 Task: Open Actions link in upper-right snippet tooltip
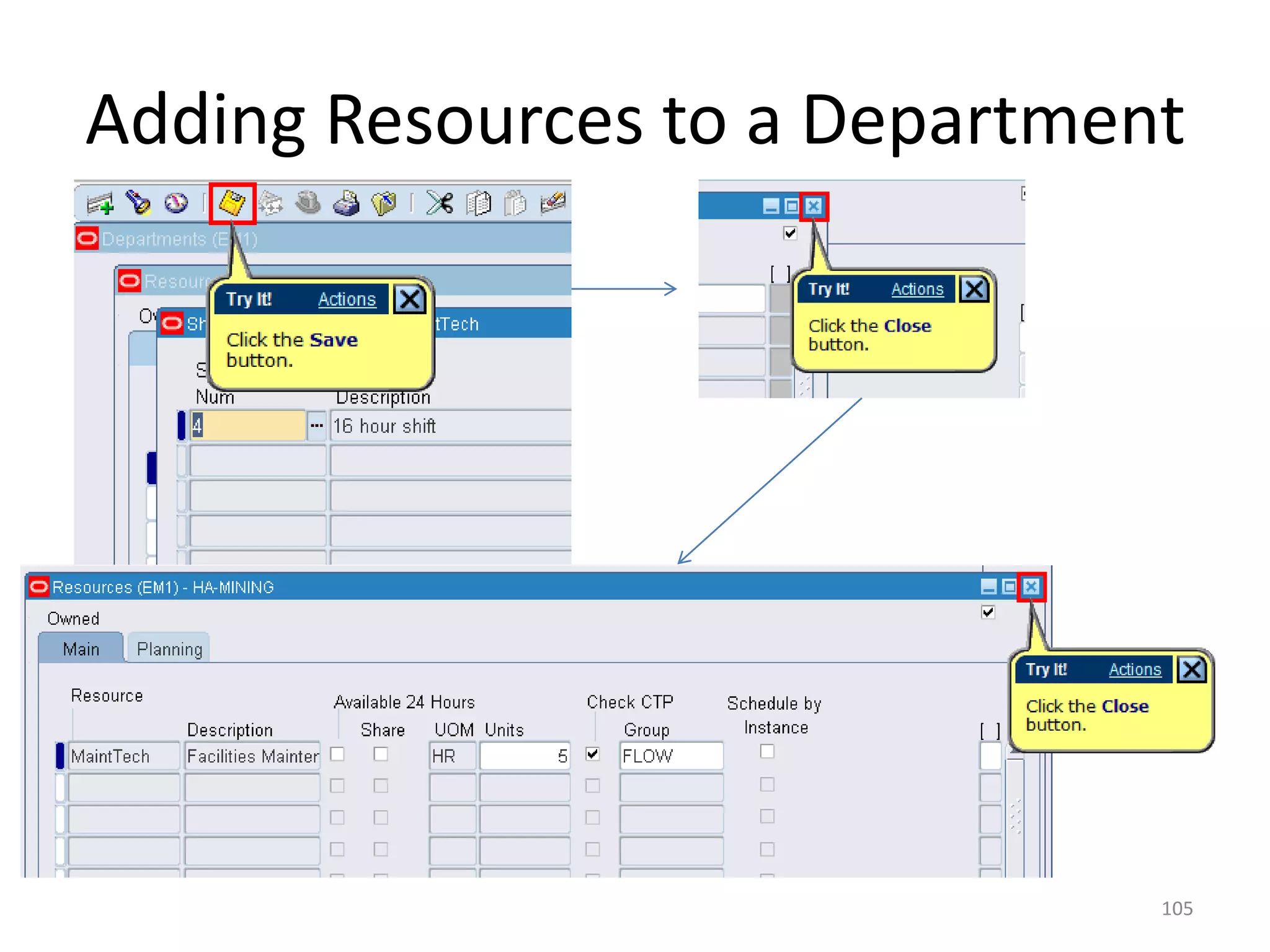click(917, 289)
